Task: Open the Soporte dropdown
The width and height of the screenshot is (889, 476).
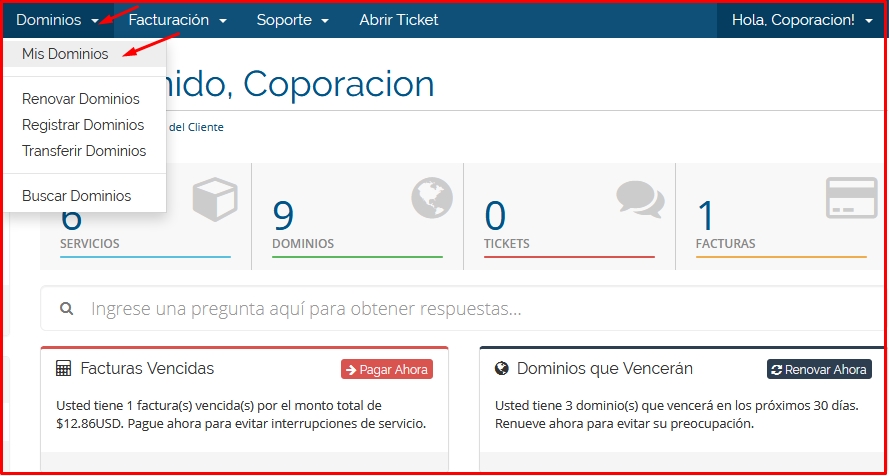Action: [293, 20]
